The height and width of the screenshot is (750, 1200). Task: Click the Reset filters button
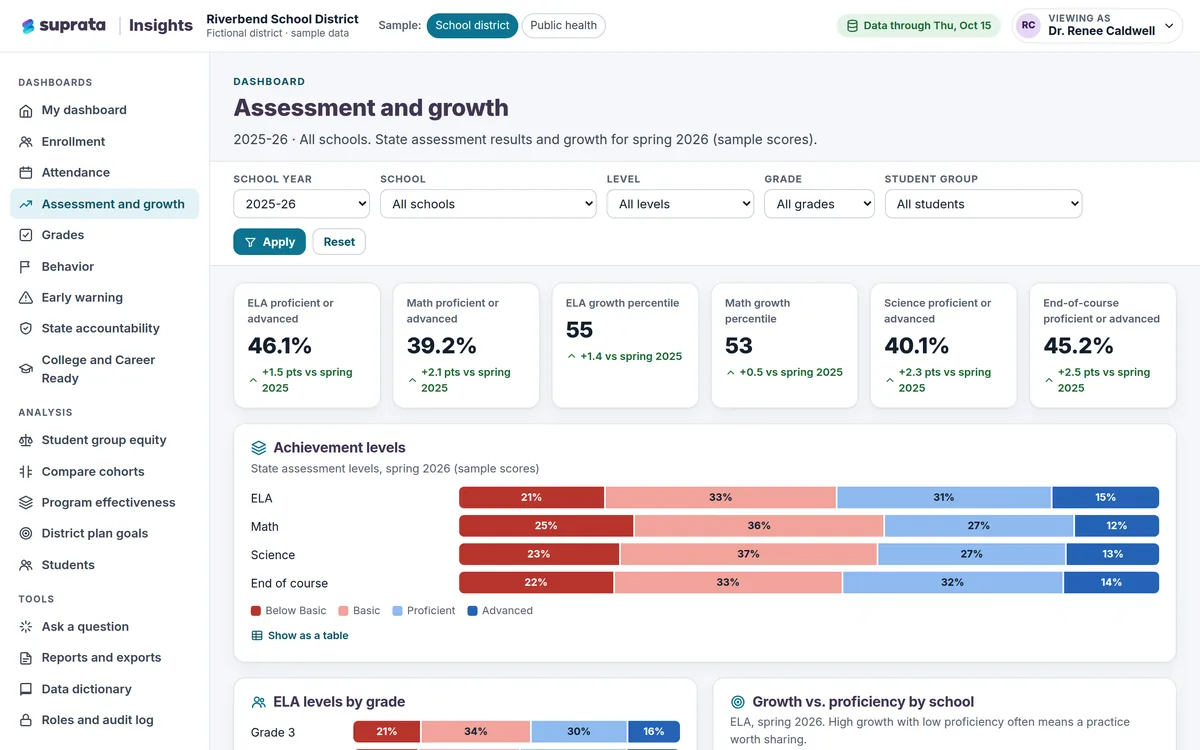coord(339,242)
